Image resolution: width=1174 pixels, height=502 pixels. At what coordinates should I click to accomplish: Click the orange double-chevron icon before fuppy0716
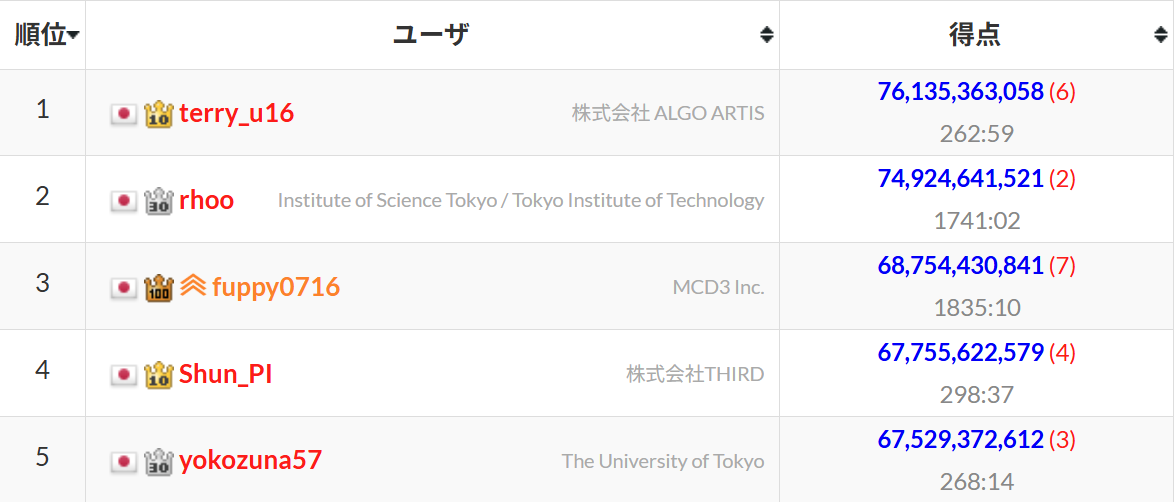pos(192,286)
